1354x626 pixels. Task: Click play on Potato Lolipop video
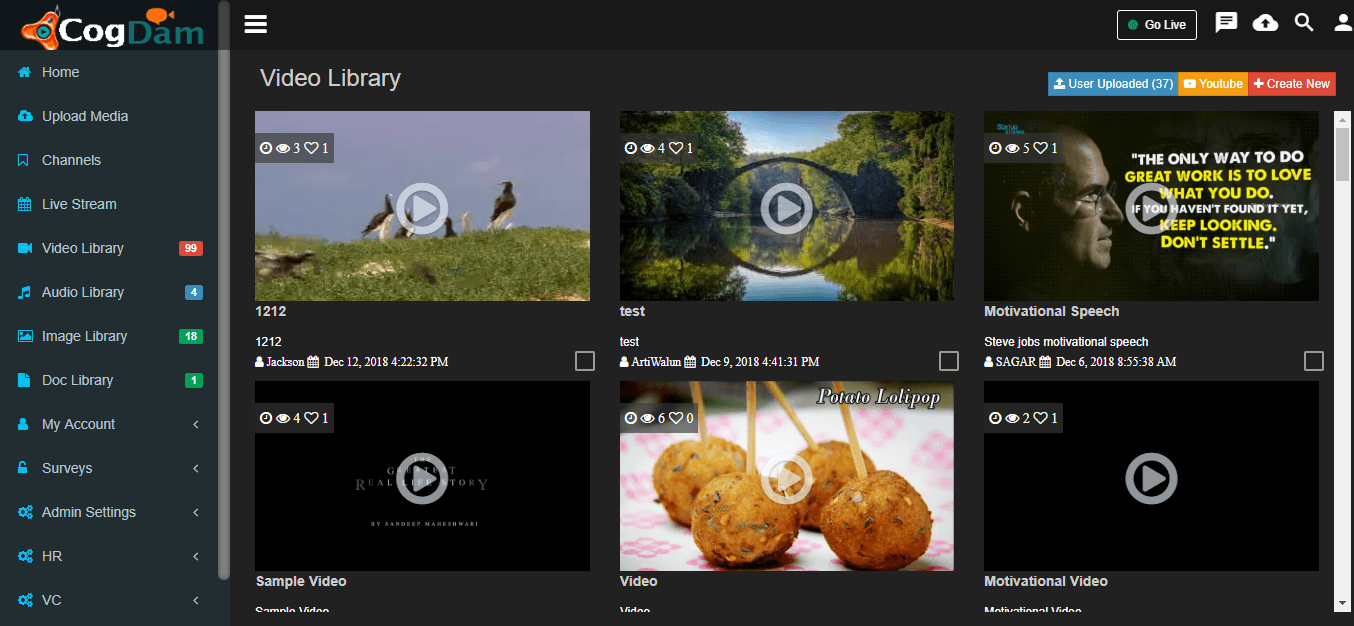pyautogui.click(x=786, y=479)
